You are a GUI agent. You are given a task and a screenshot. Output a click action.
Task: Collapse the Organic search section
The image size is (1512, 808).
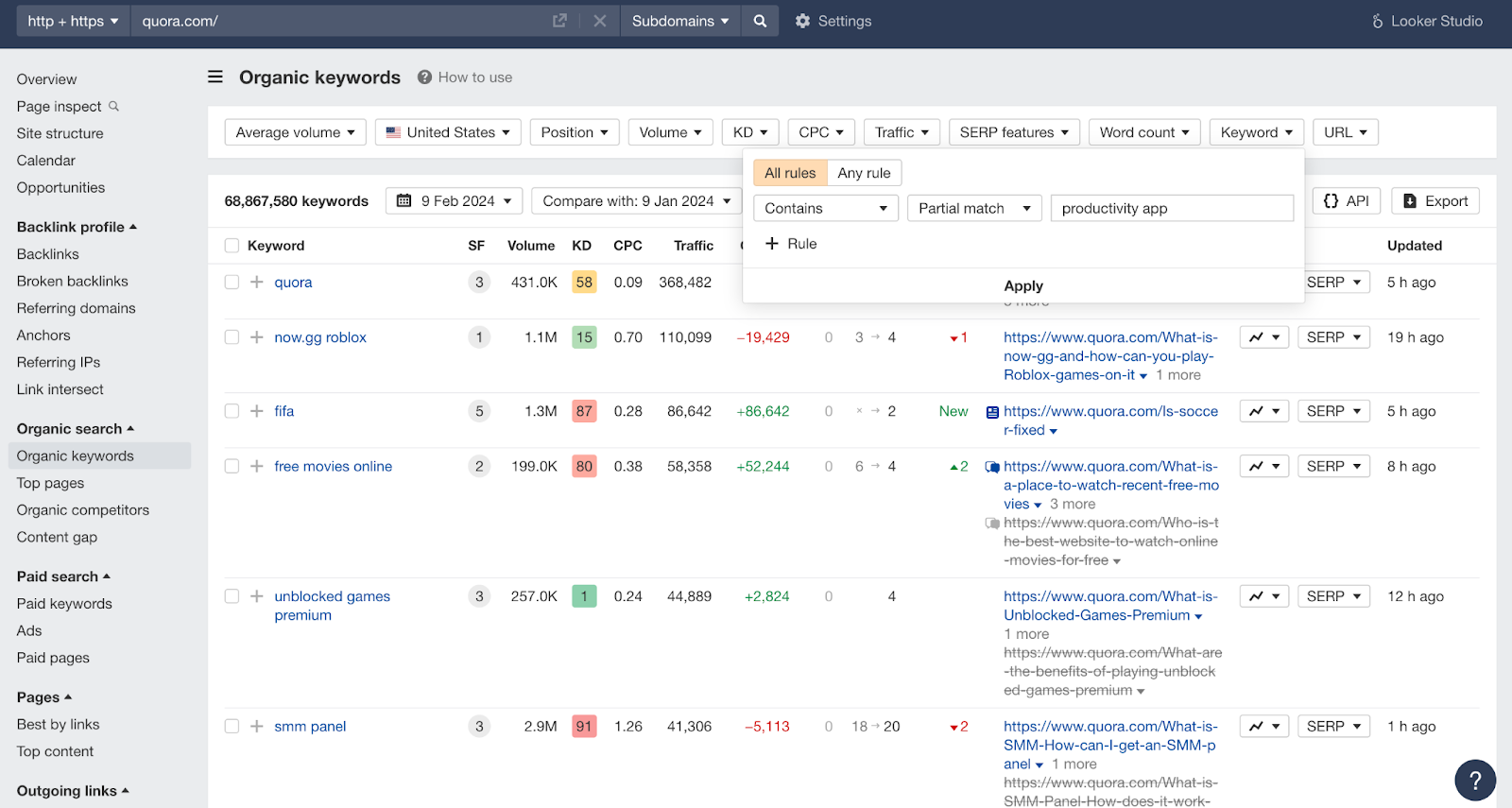pos(76,429)
